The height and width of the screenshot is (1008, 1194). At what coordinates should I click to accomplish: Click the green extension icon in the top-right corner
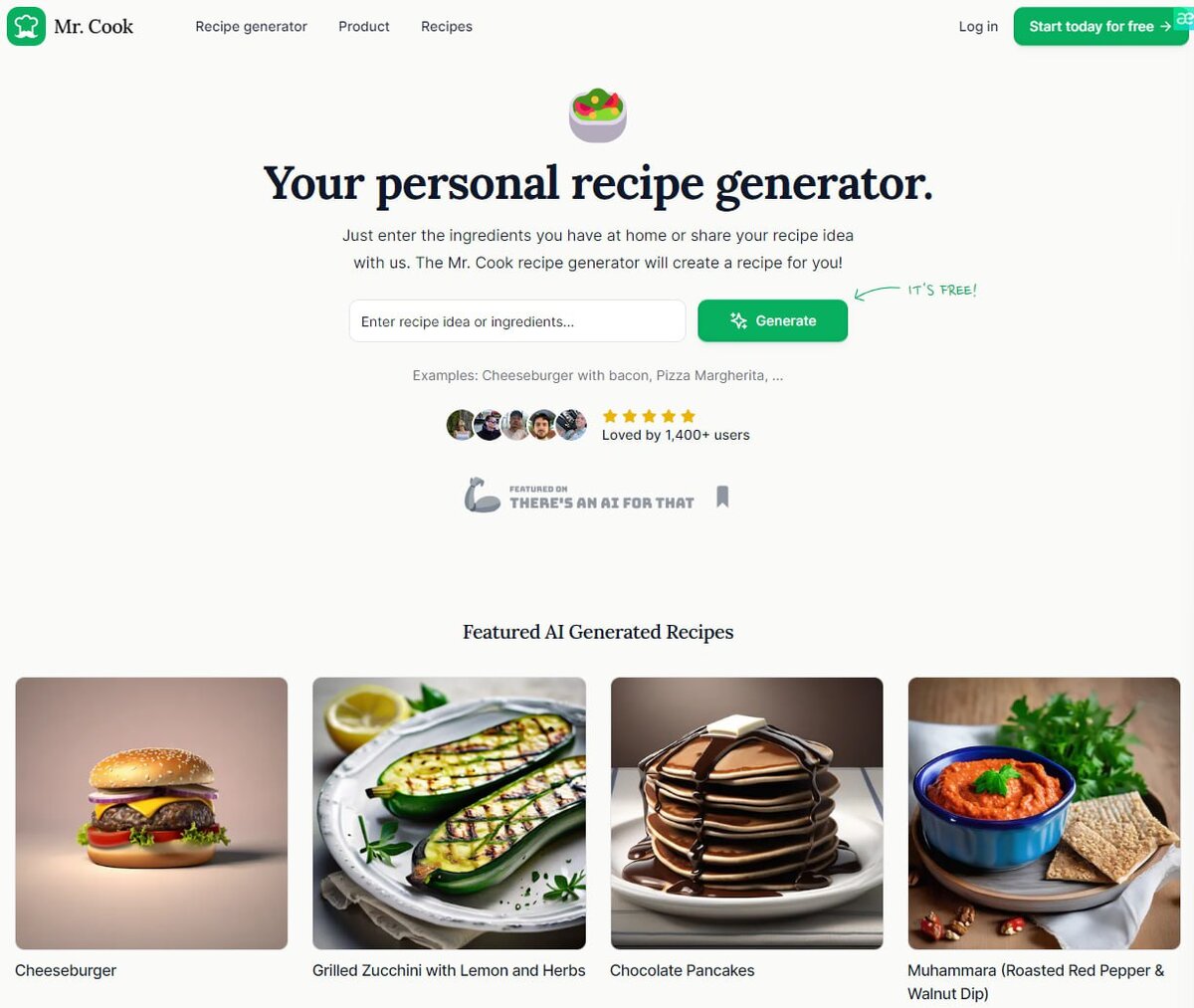click(1183, 18)
